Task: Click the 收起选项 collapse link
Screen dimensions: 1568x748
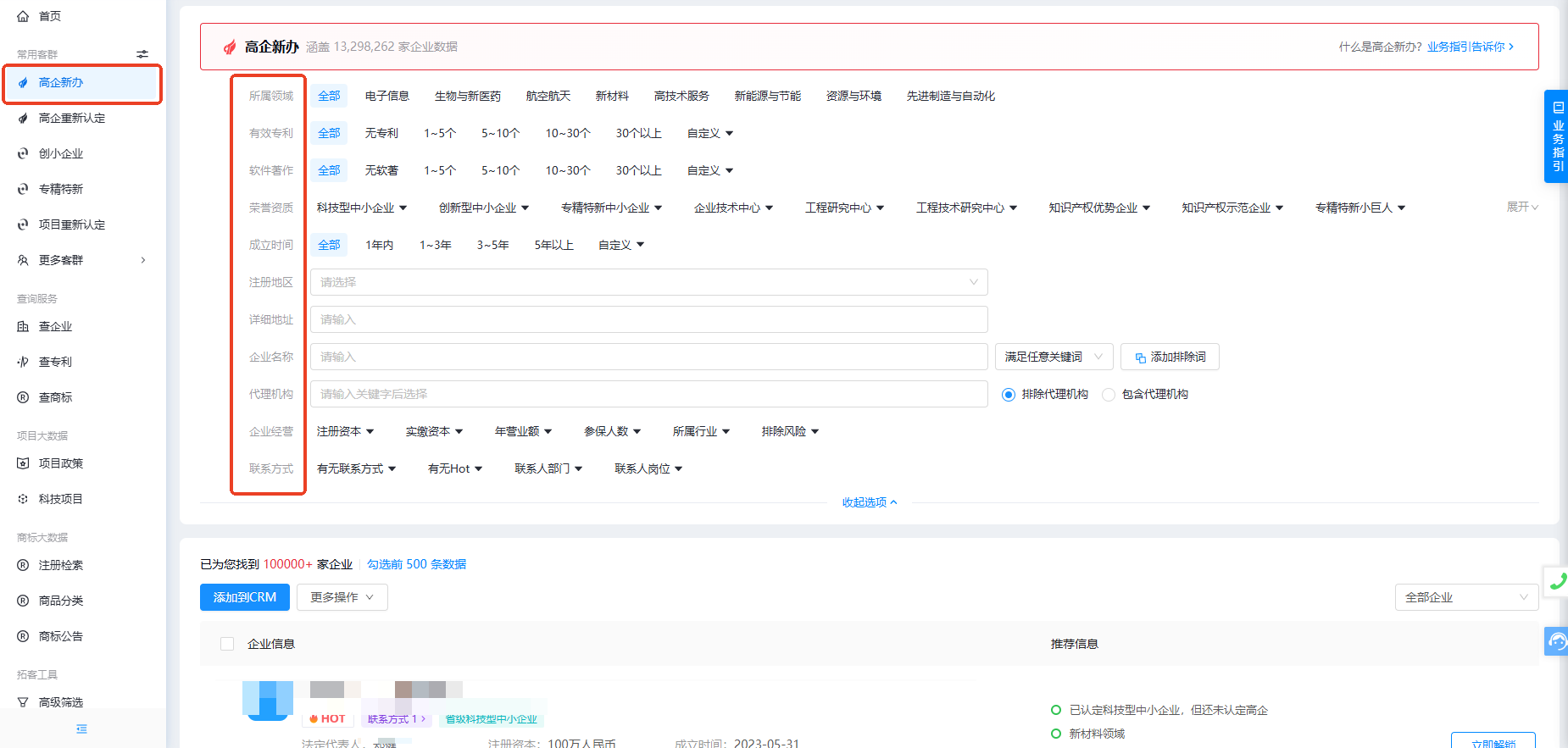Action: point(869,502)
